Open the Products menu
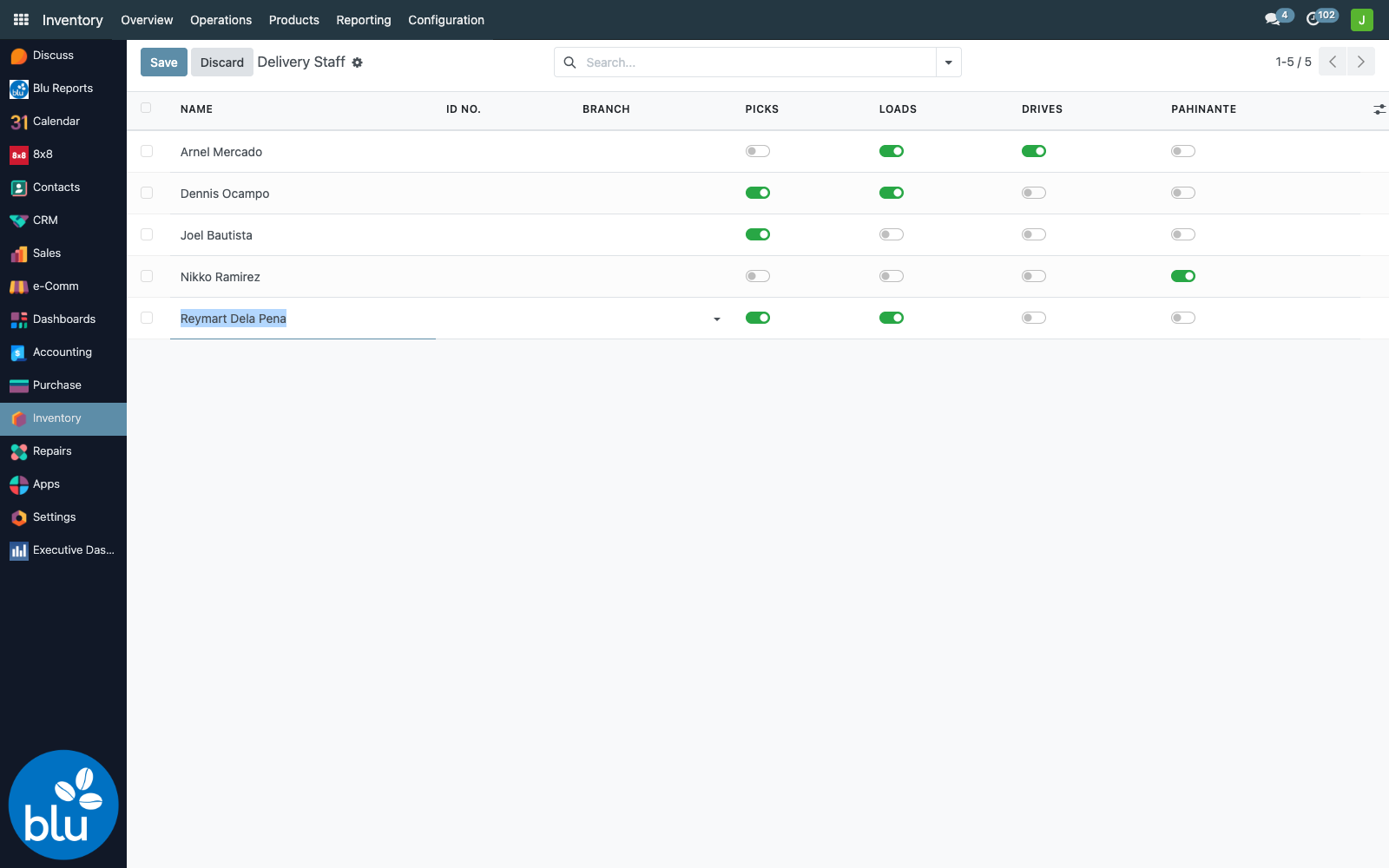The height and width of the screenshot is (868, 1389). click(294, 20)
